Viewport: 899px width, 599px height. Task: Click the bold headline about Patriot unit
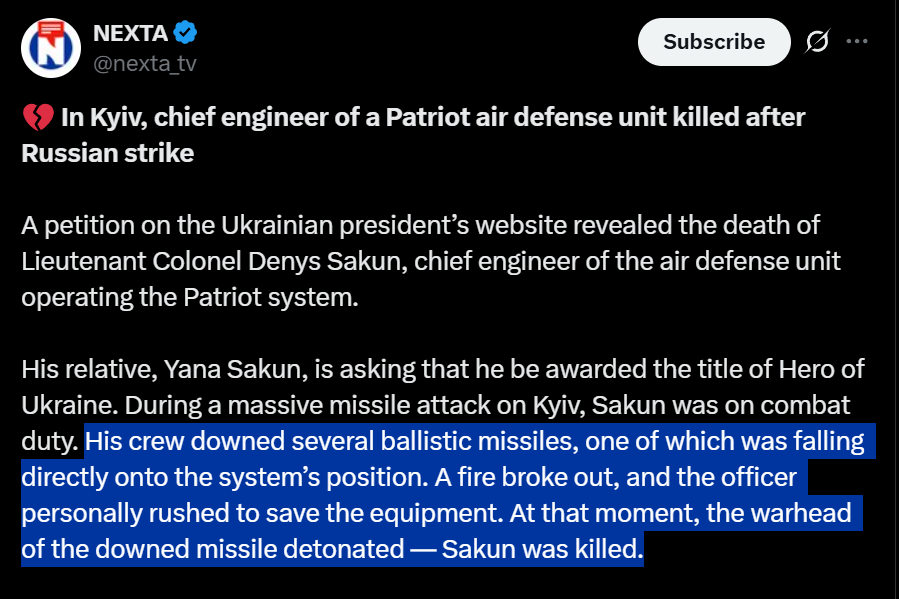pos(413,135)
